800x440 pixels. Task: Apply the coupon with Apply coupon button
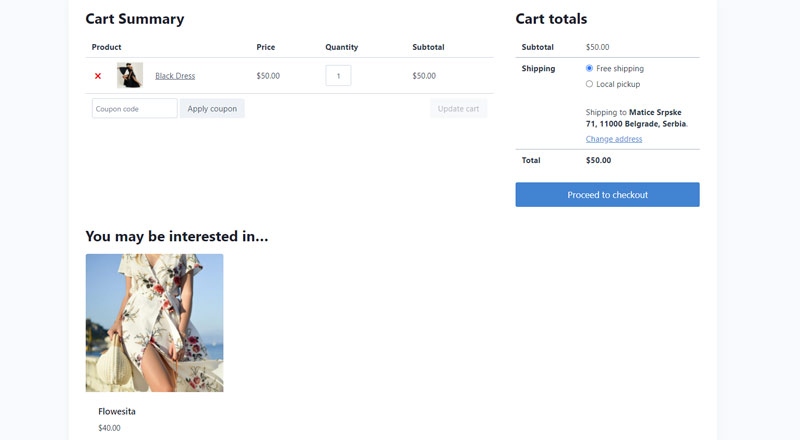[x=212, y=108]
